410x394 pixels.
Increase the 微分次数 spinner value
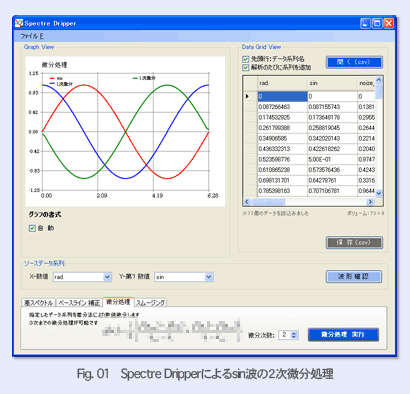coord(294,333)
